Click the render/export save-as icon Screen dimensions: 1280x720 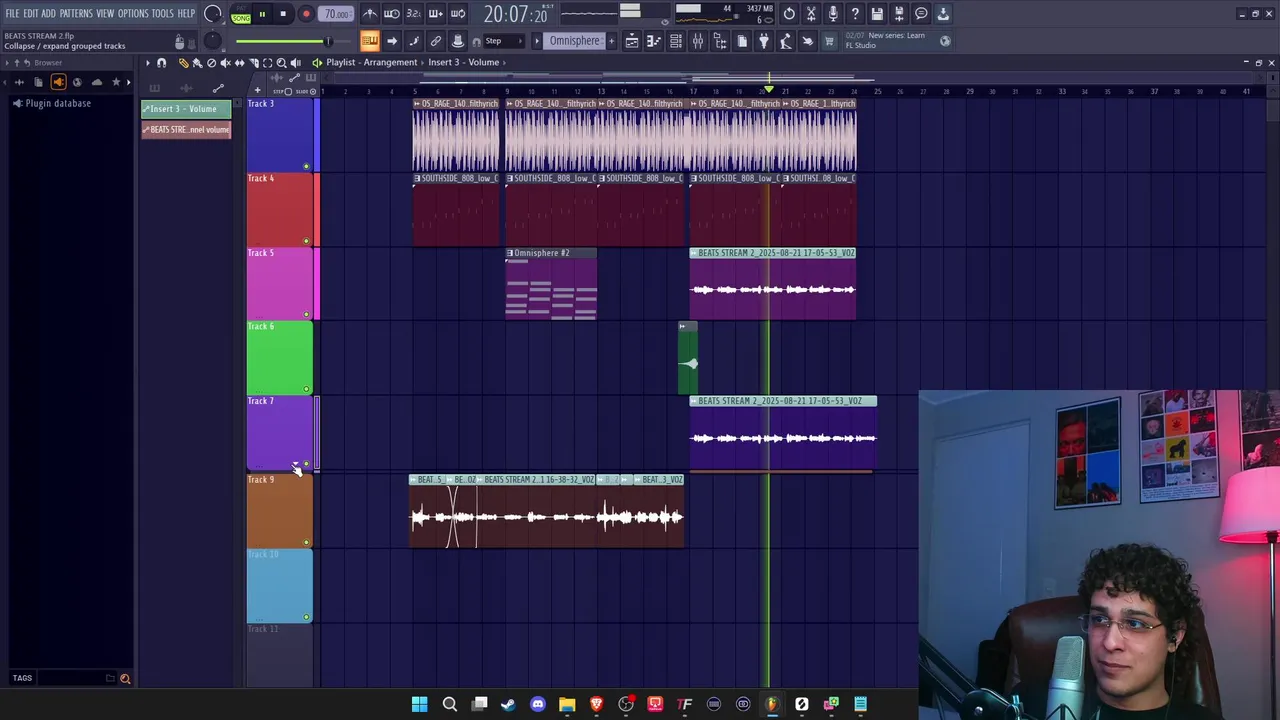click(x=899, y=14)
